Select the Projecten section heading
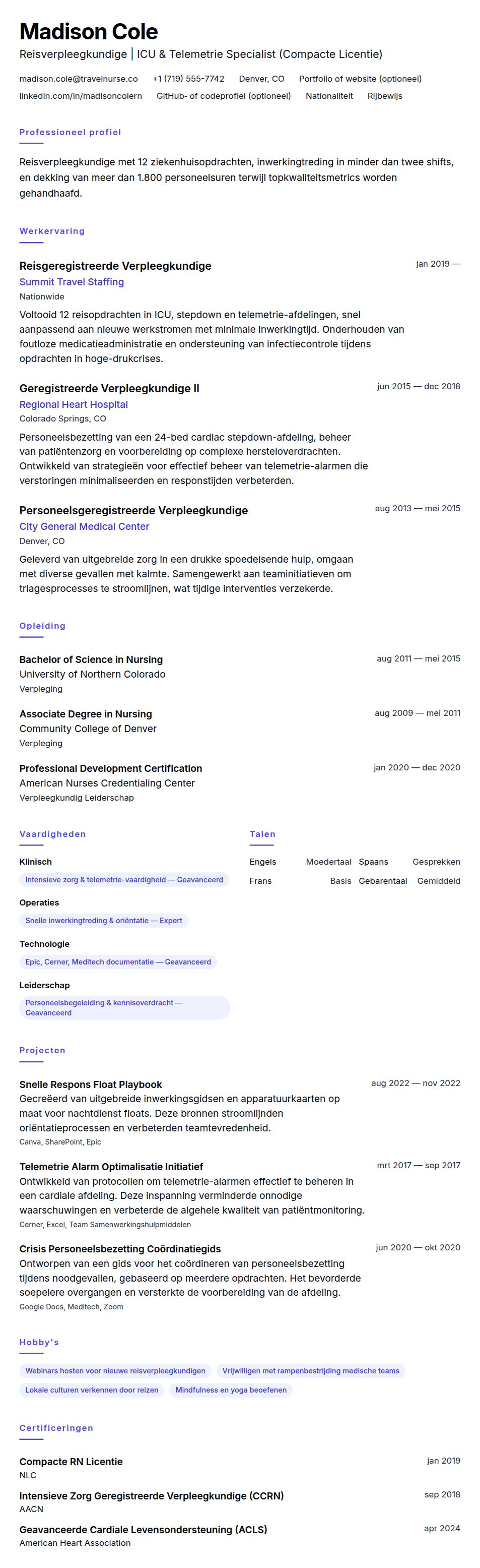Image resolution: width=480 pixels, height=1568 pixels. 43,1050
